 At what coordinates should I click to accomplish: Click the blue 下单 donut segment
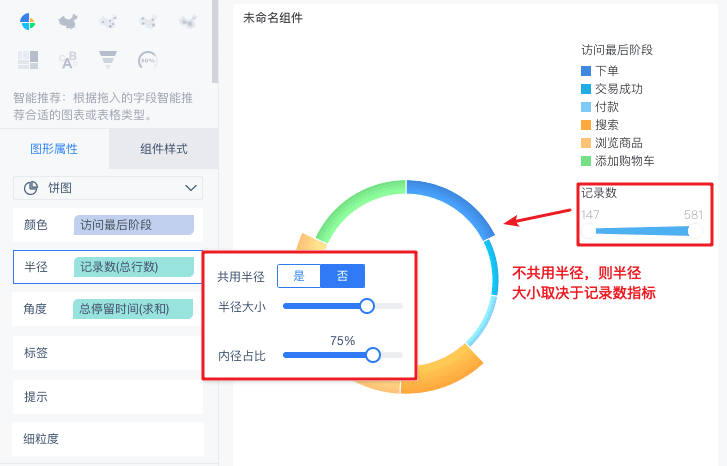click(x=455, y=203)
